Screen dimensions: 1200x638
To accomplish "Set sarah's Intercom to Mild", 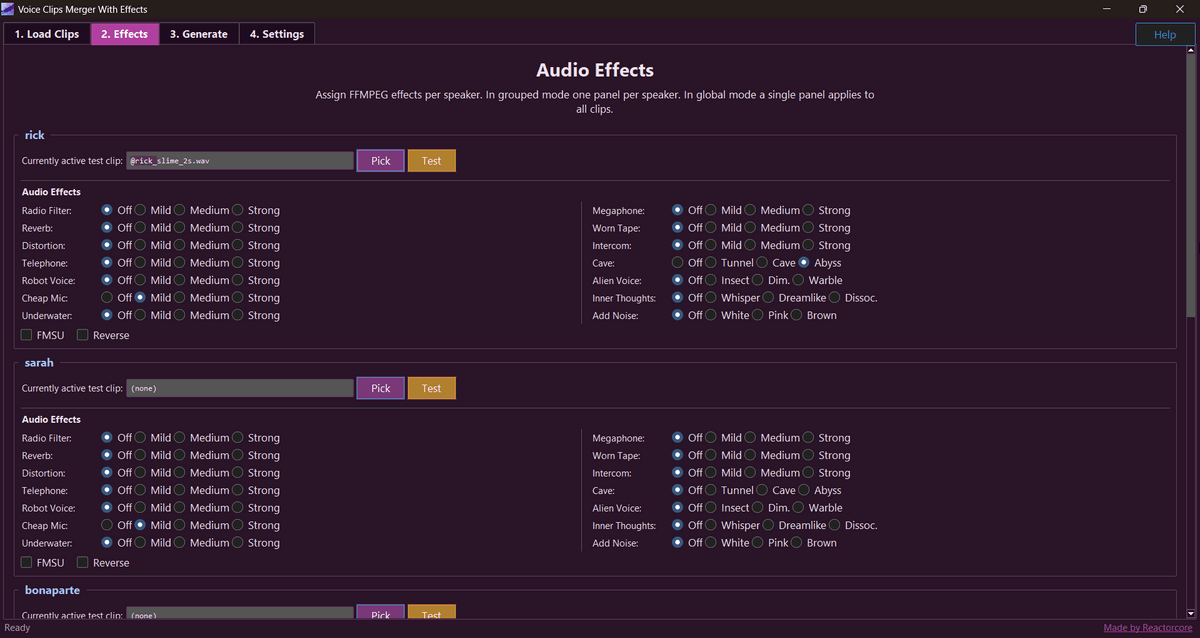I will pyautogui.click(x=711, y=473).
